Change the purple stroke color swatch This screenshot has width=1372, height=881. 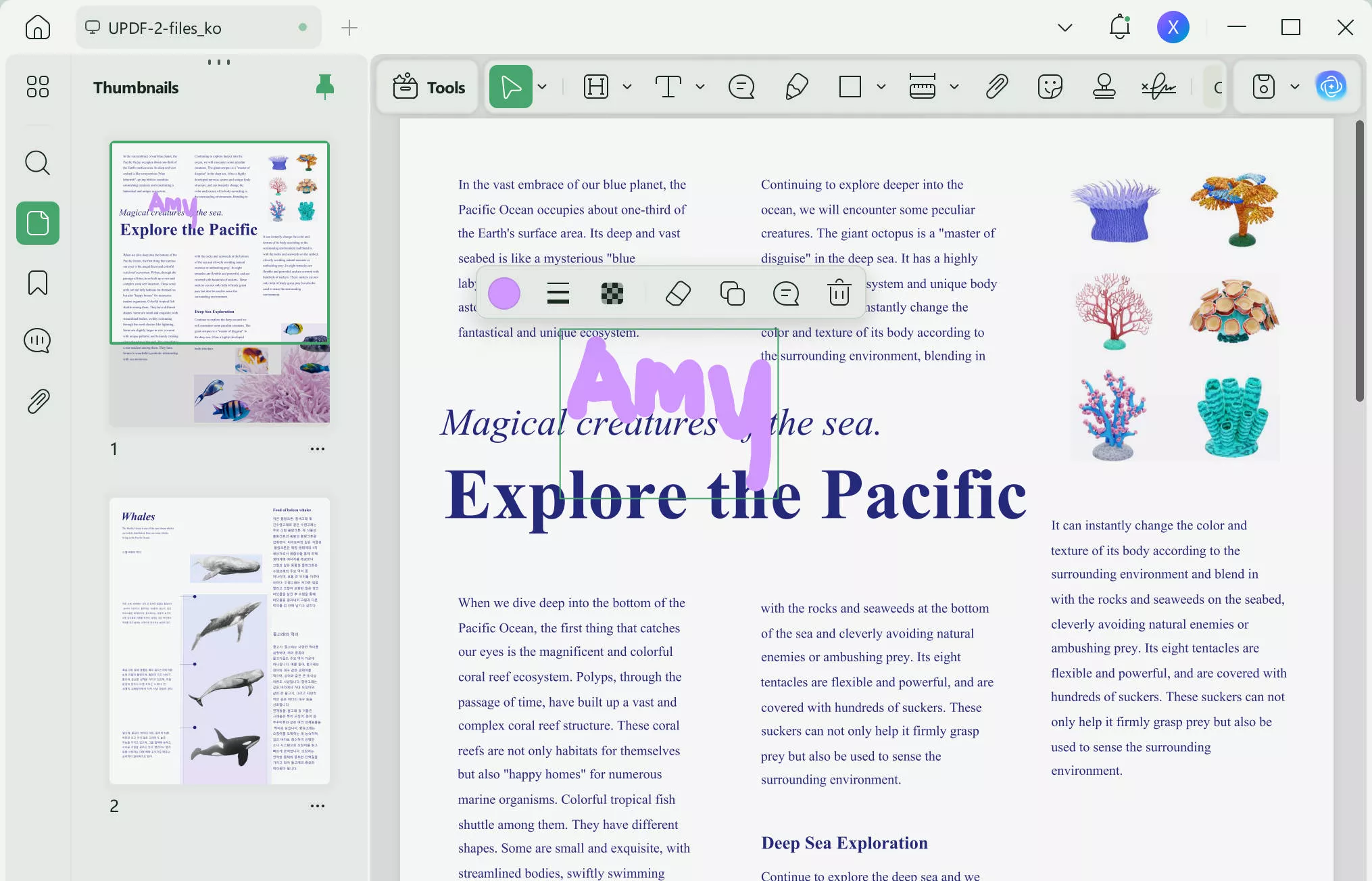pyautogui.click(x=504, y=293)
